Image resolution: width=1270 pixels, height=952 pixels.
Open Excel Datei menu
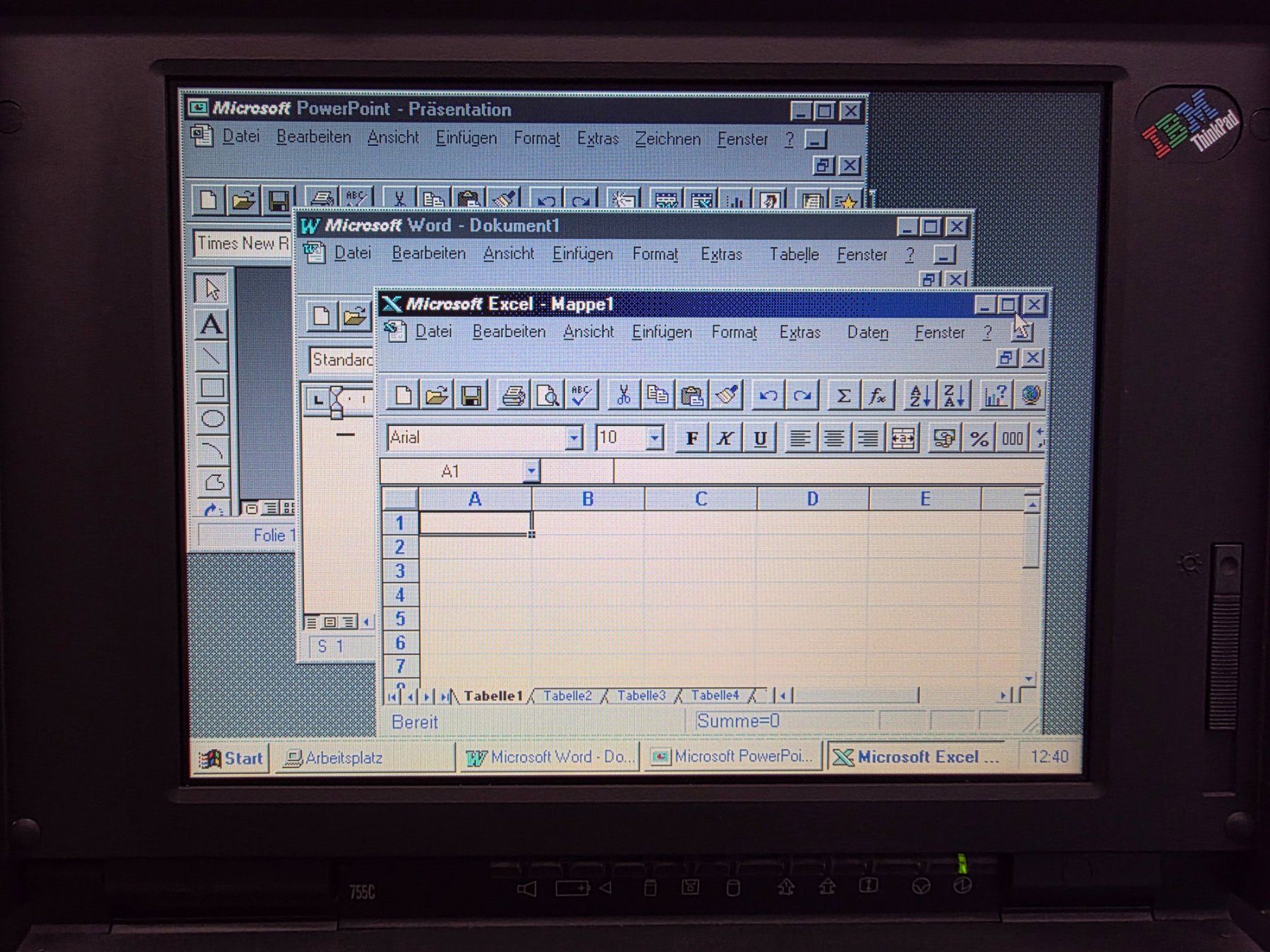point(433,331)
